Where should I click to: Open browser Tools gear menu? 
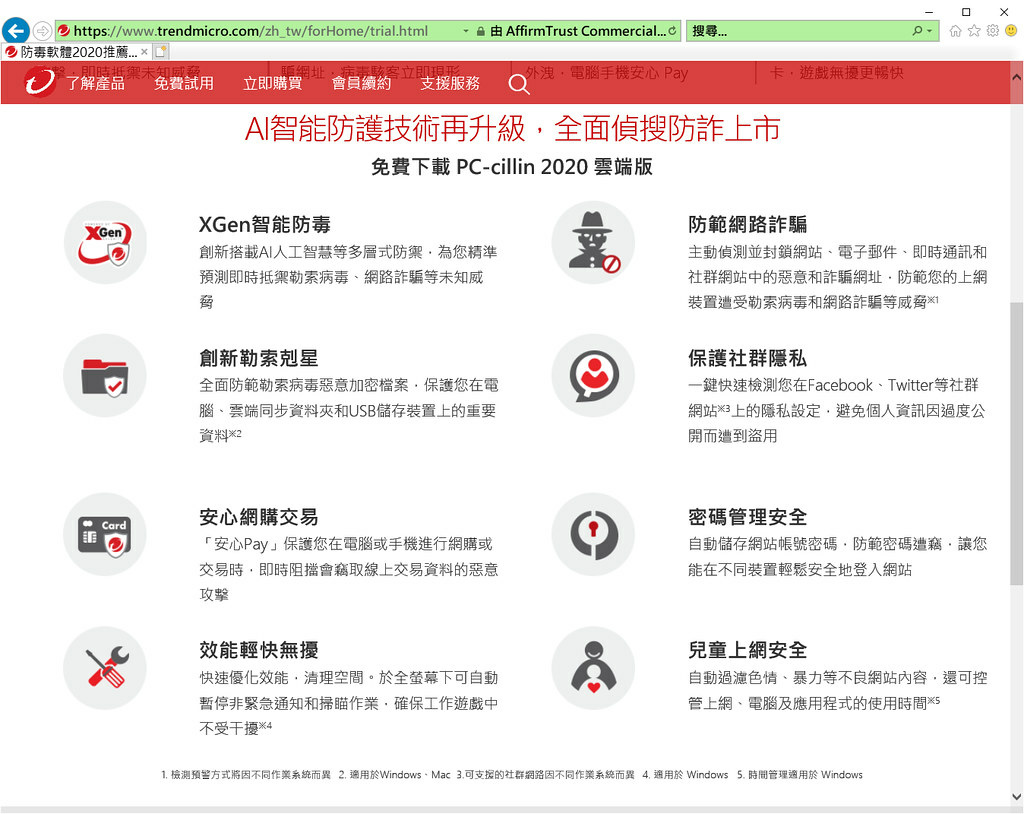pyautogui.click(x=993, y=31)
